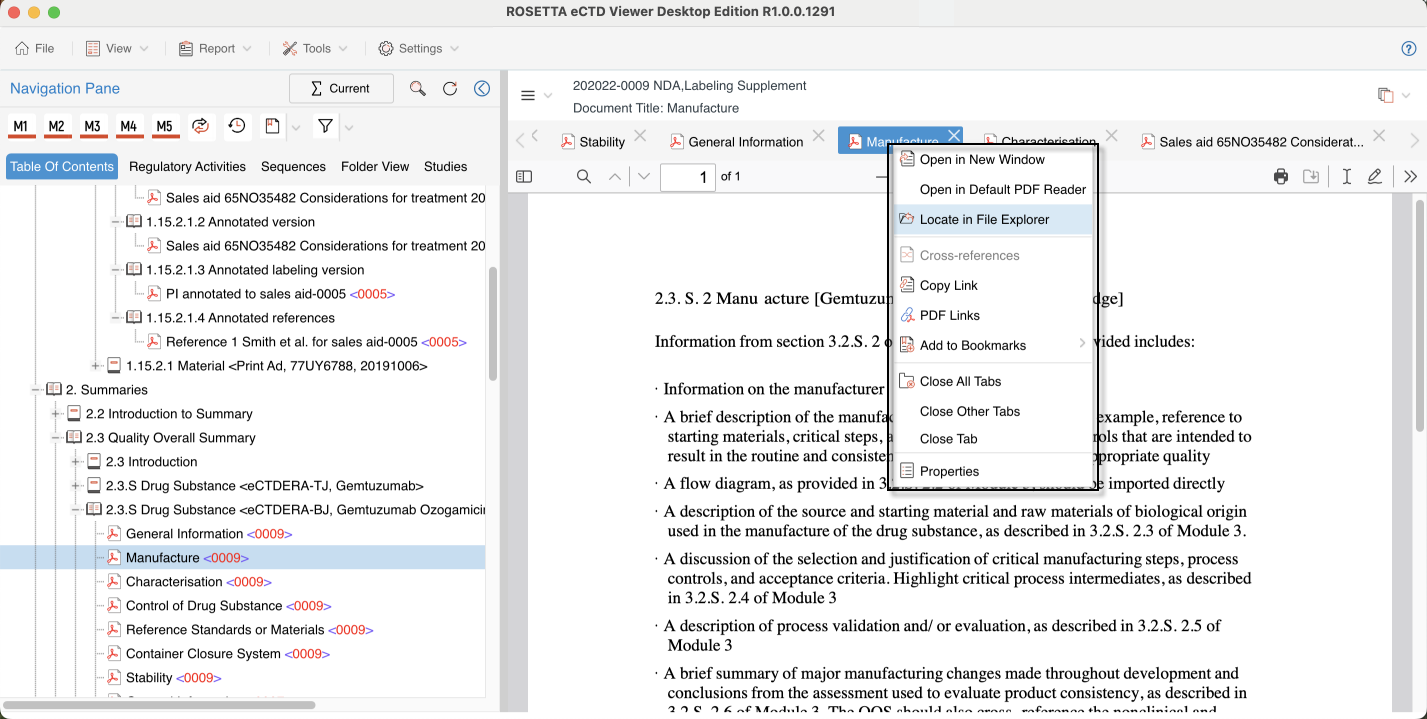Open the help icon at top right
1427x719 pixels.
[1409, 49]
